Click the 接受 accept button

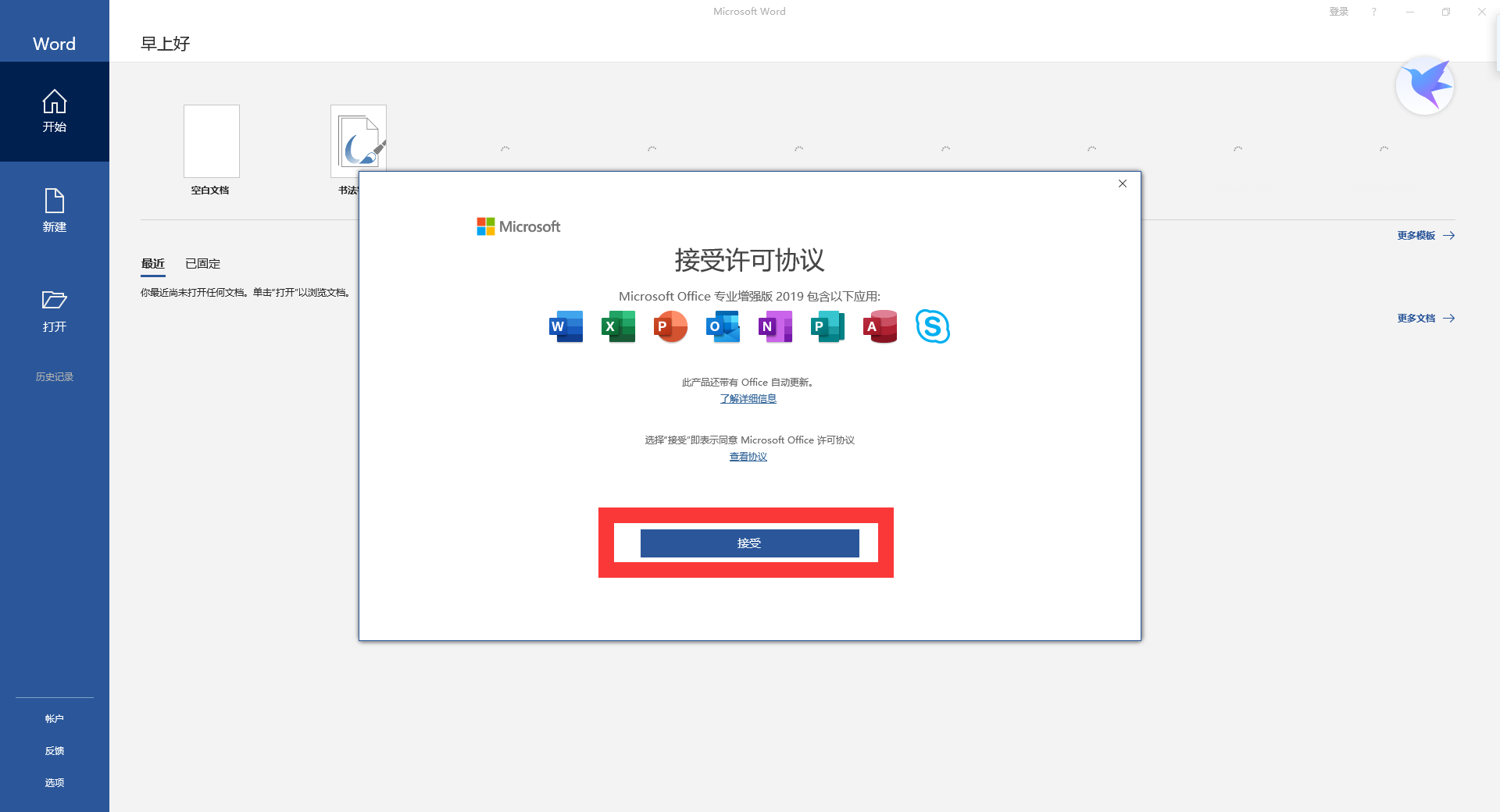[x=750, y=543]
